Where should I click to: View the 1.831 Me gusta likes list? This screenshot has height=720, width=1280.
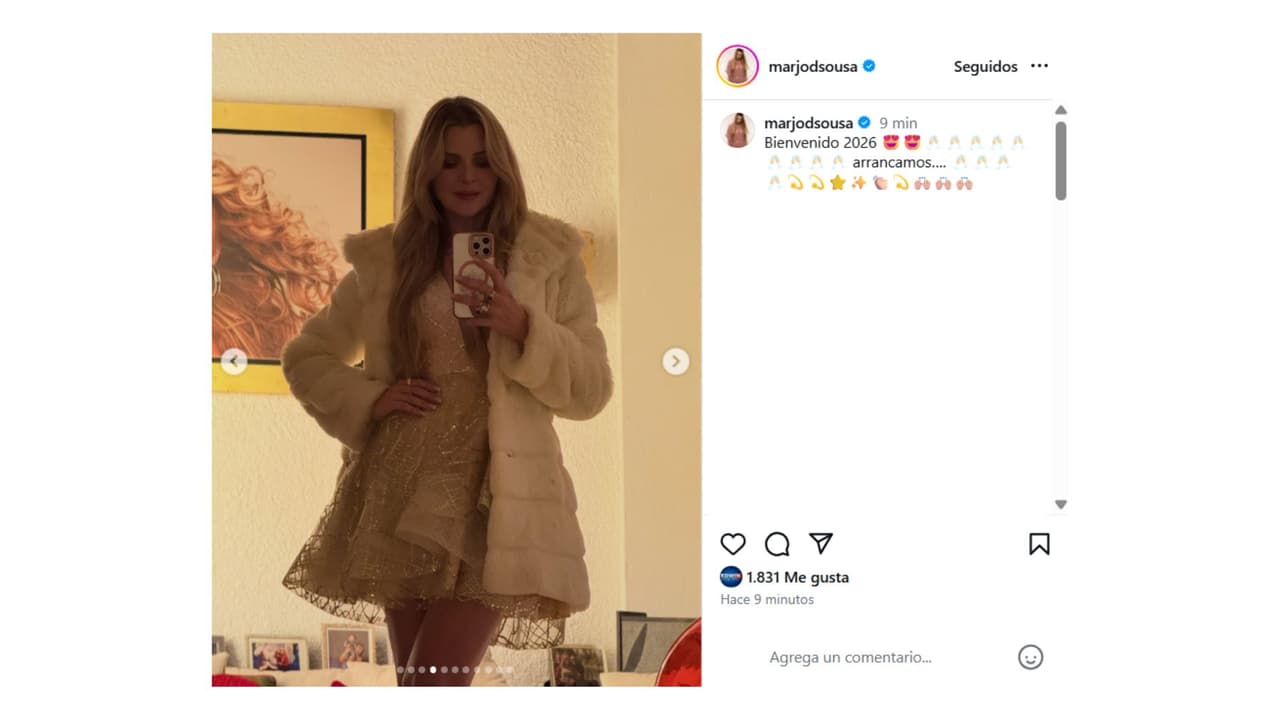[797, 577]
